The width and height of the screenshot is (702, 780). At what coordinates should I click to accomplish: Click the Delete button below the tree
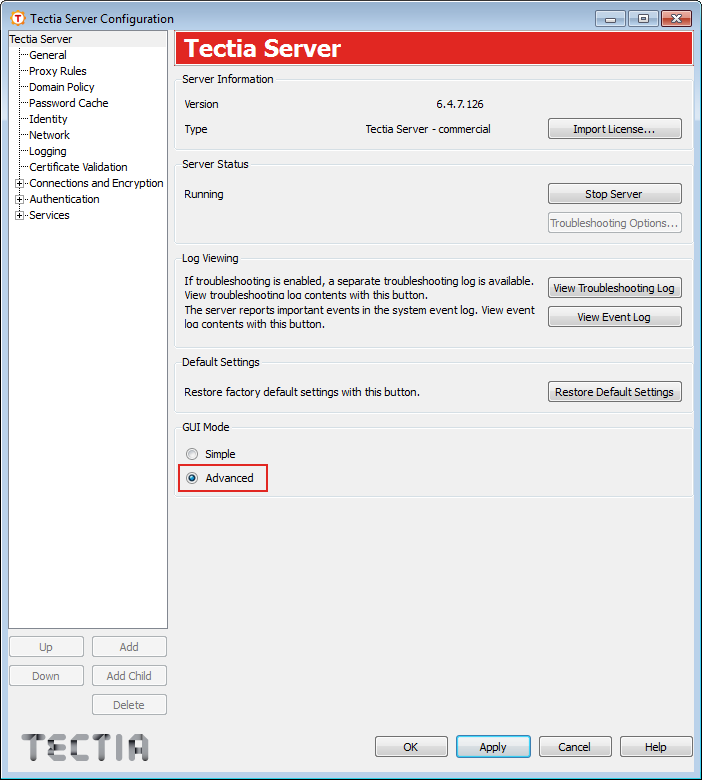click(x=129, y=704)
